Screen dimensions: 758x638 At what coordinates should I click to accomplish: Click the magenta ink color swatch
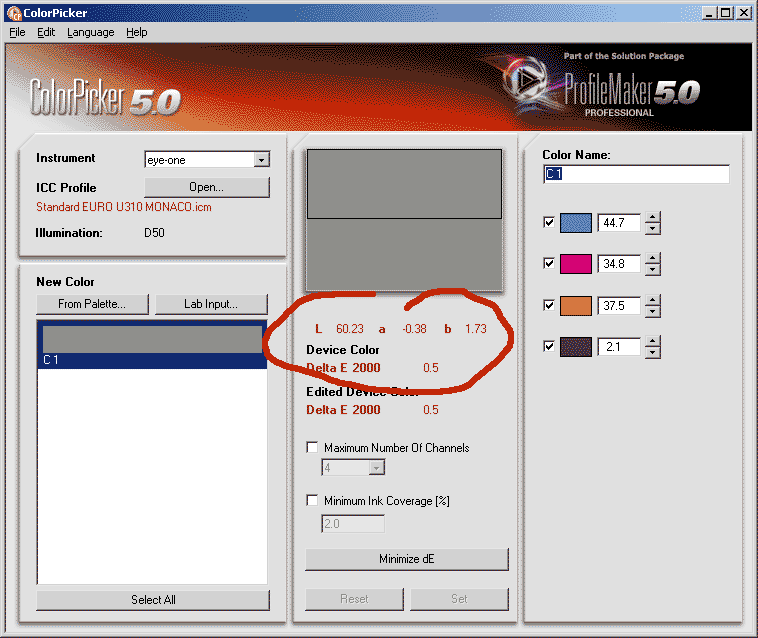point(576,264)
